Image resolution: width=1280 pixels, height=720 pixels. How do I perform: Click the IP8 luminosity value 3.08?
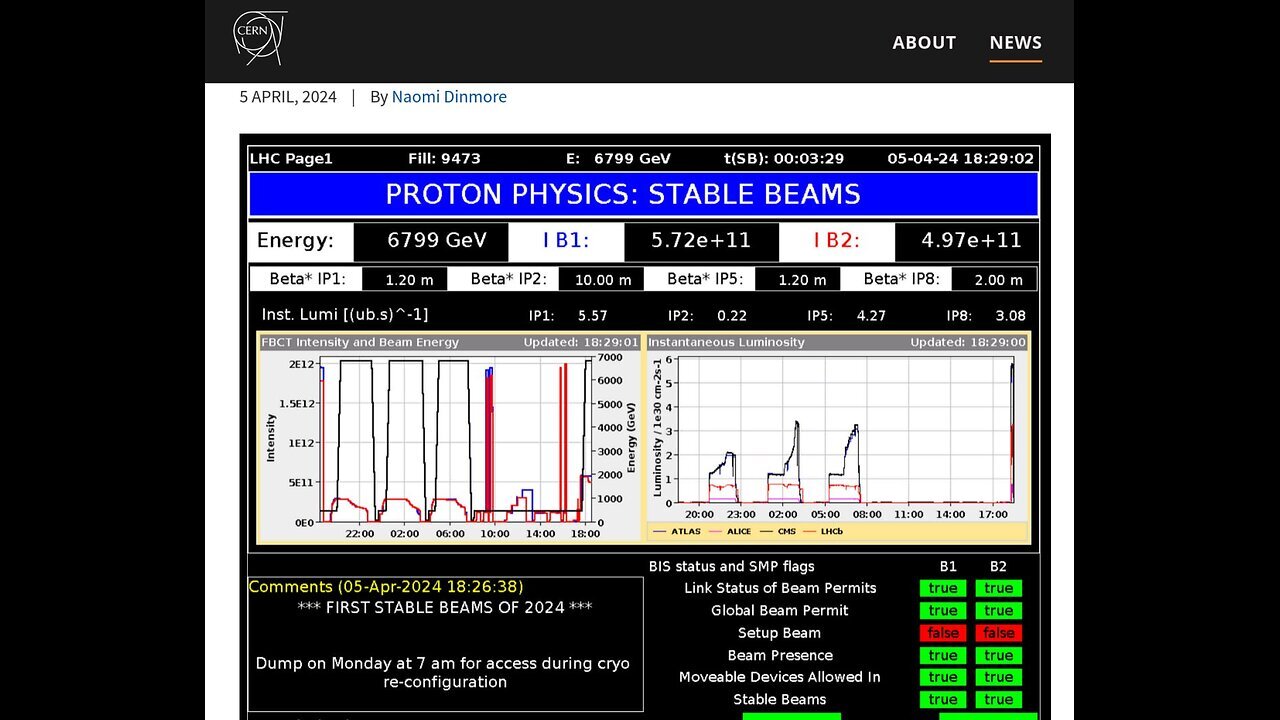pos(1011,315)
